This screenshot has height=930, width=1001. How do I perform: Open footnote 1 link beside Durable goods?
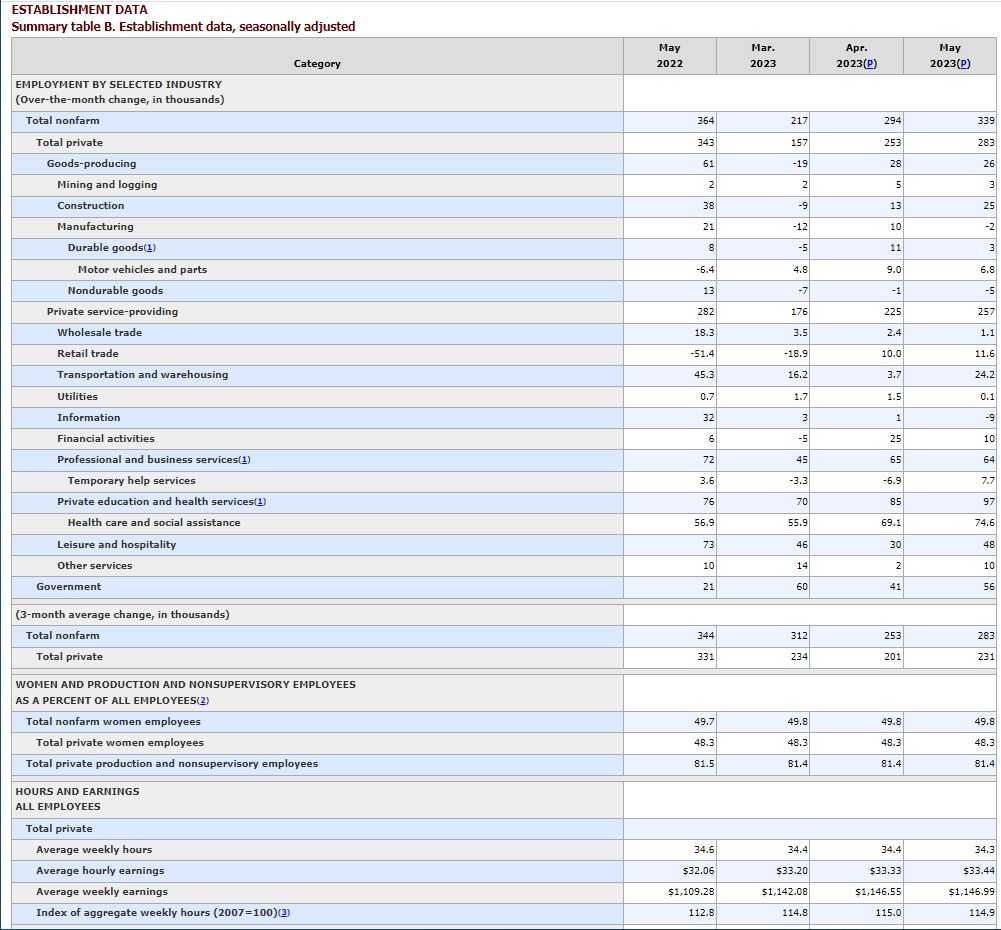click(150, 248)
